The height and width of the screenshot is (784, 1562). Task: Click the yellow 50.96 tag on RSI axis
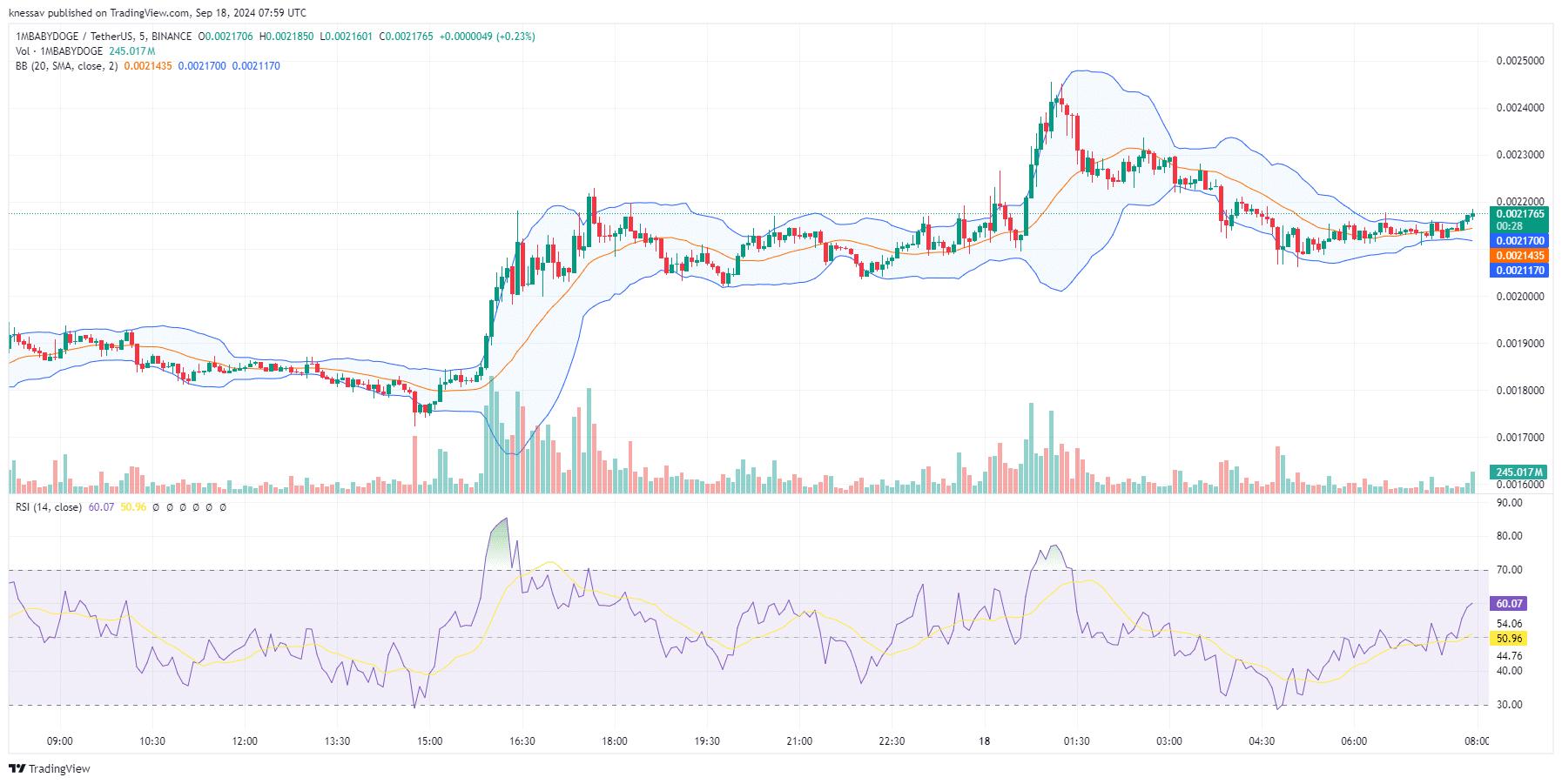[x=1509, y=639]
